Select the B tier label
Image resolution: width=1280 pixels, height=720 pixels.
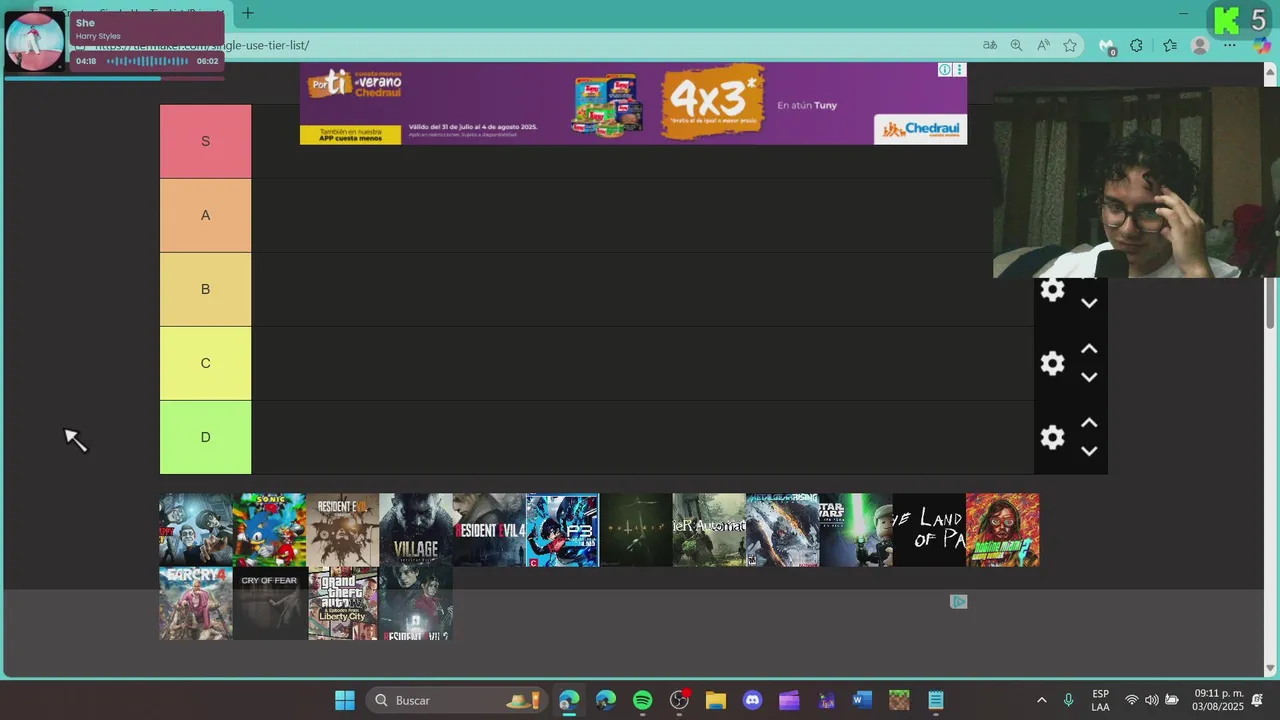tap(205, 289)
